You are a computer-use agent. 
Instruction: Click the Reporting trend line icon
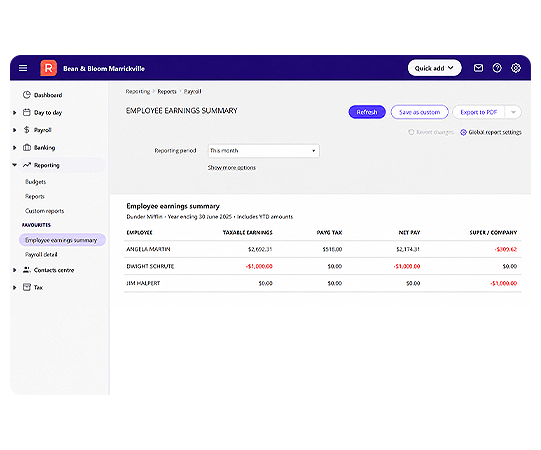(27, 165)
